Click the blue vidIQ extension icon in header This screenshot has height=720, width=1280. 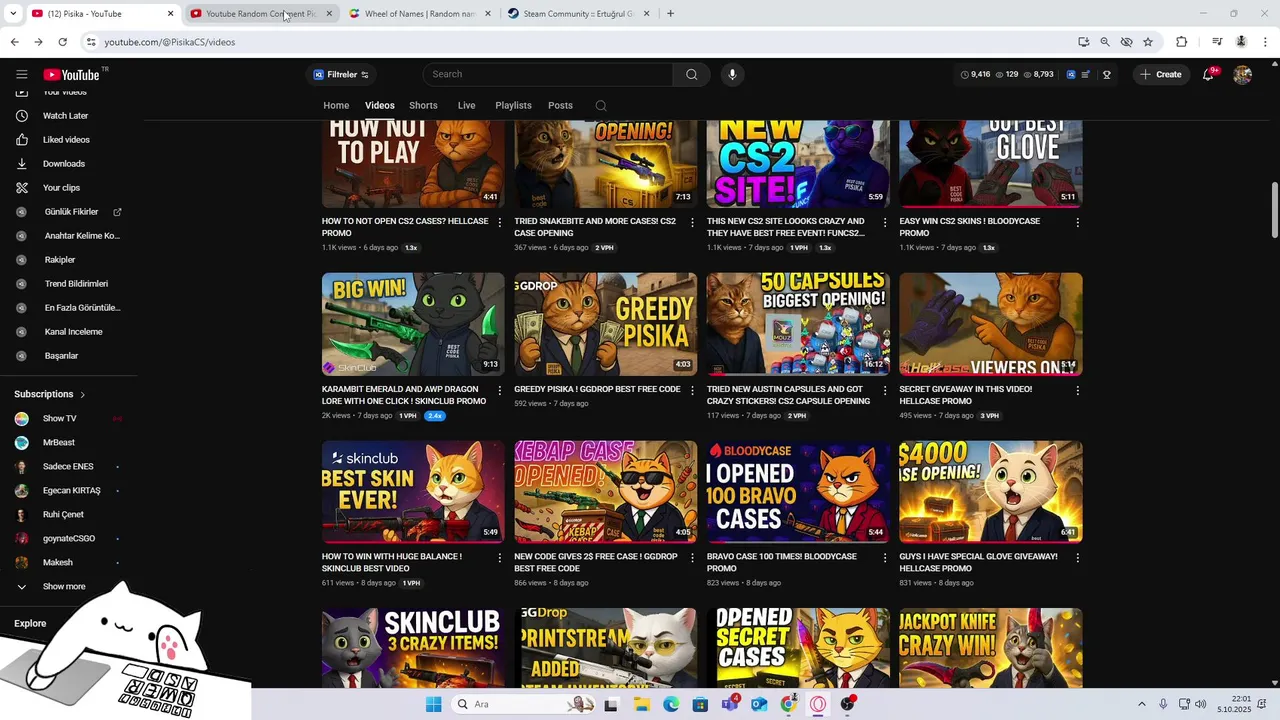[x=1070, y=74]
